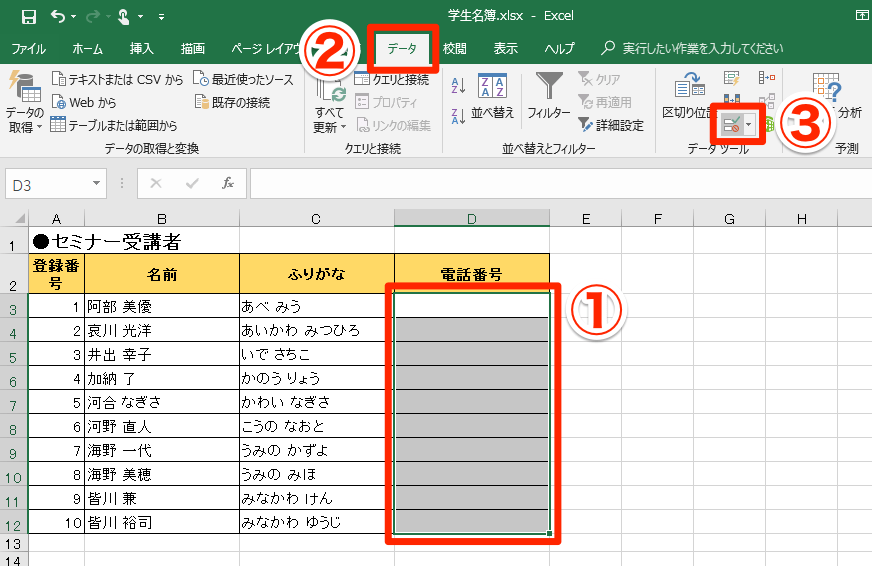This screenshot has width=872, height=566.
Task: Click the filter 再適用 button
Action: pyautogui.click(x=605, y=102)
